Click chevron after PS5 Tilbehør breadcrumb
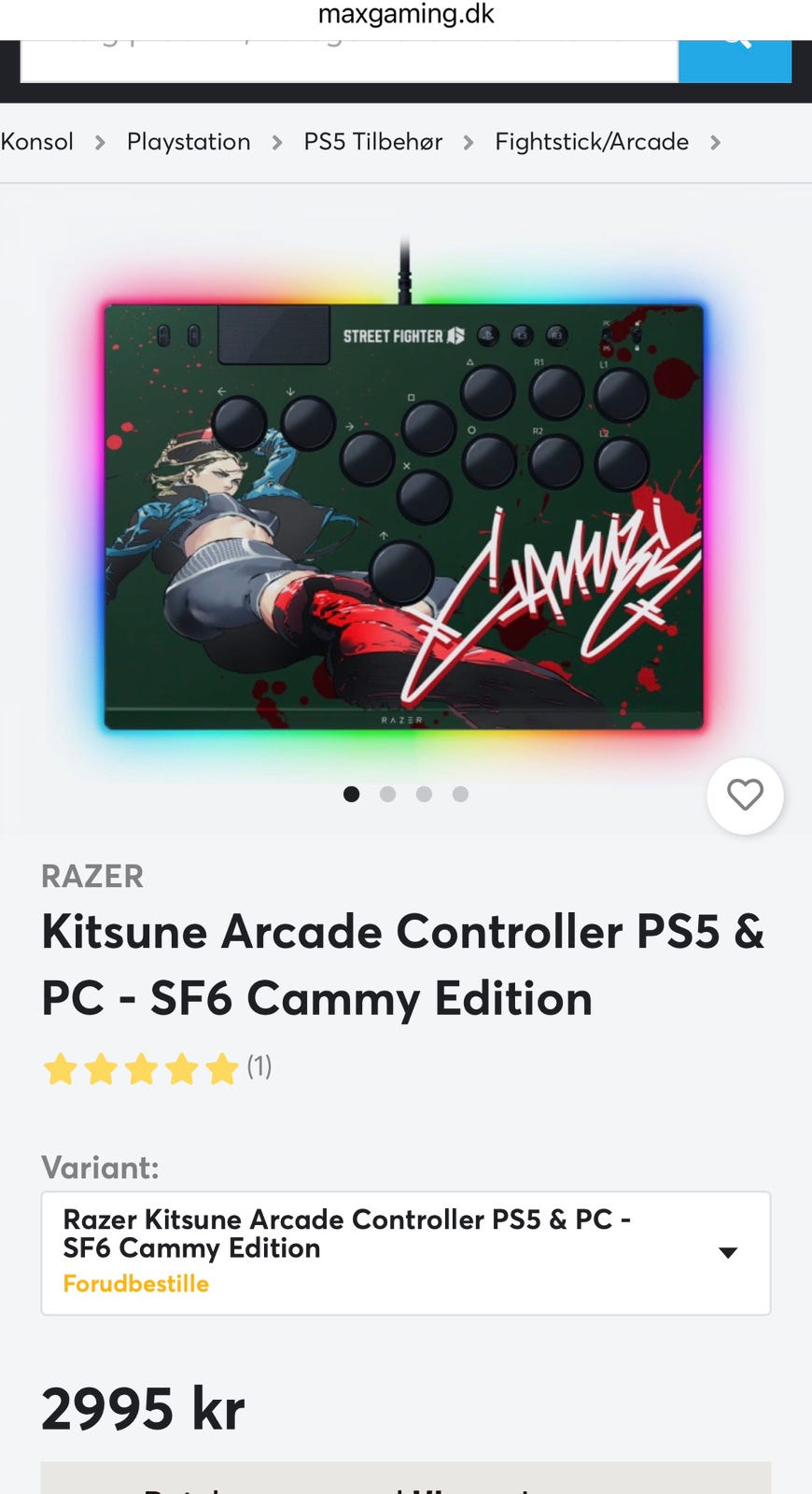Viewport: 812px width, 1494px height. click(469, 142)
